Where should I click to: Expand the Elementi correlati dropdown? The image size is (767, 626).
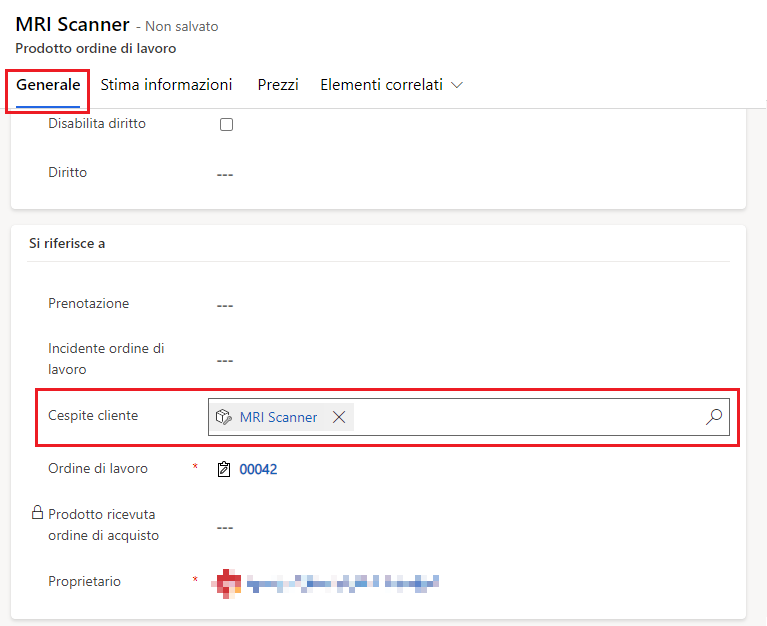tap(391, 85)
